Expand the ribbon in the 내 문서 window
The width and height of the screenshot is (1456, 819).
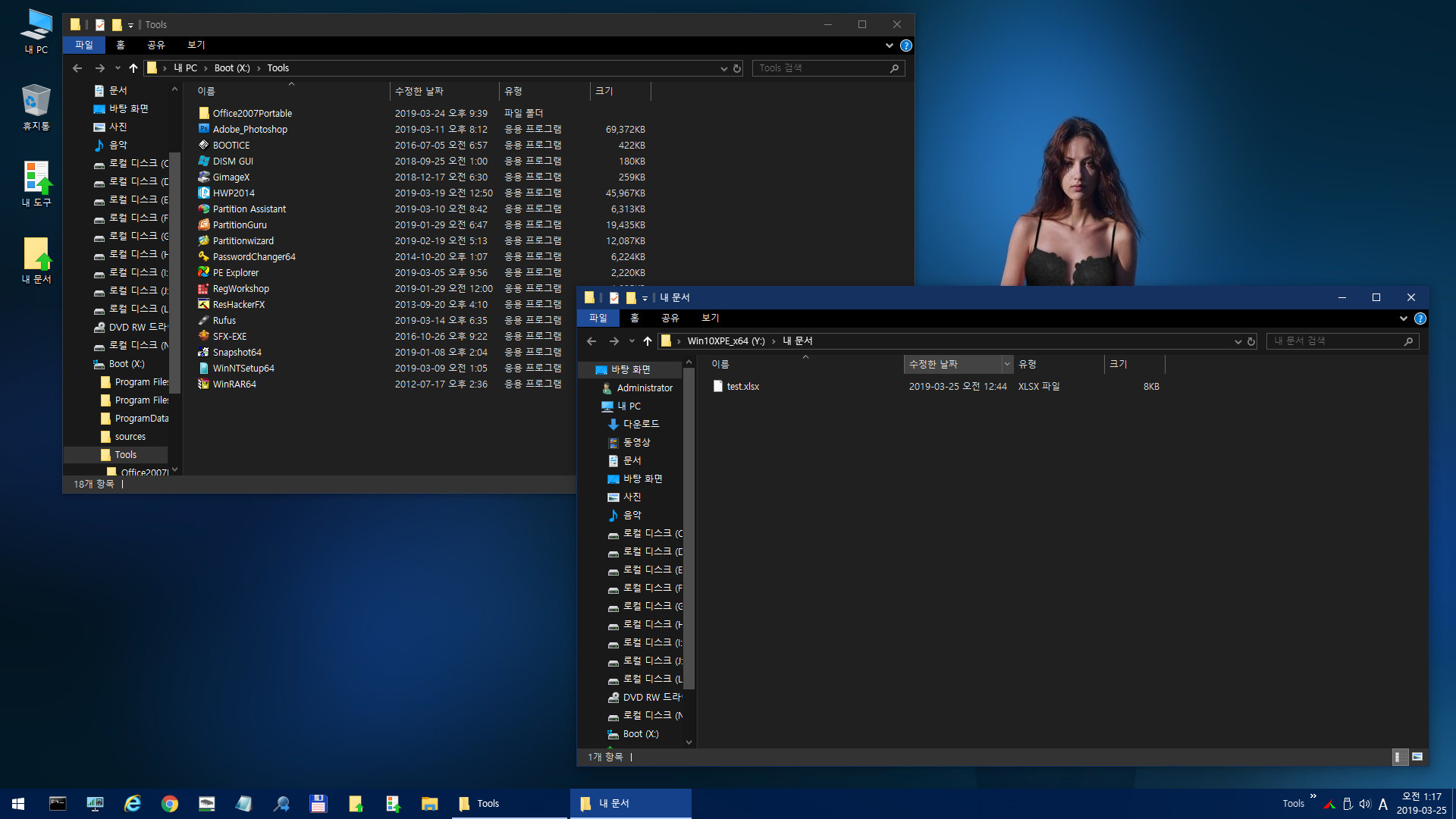[x=1403, y=318]
